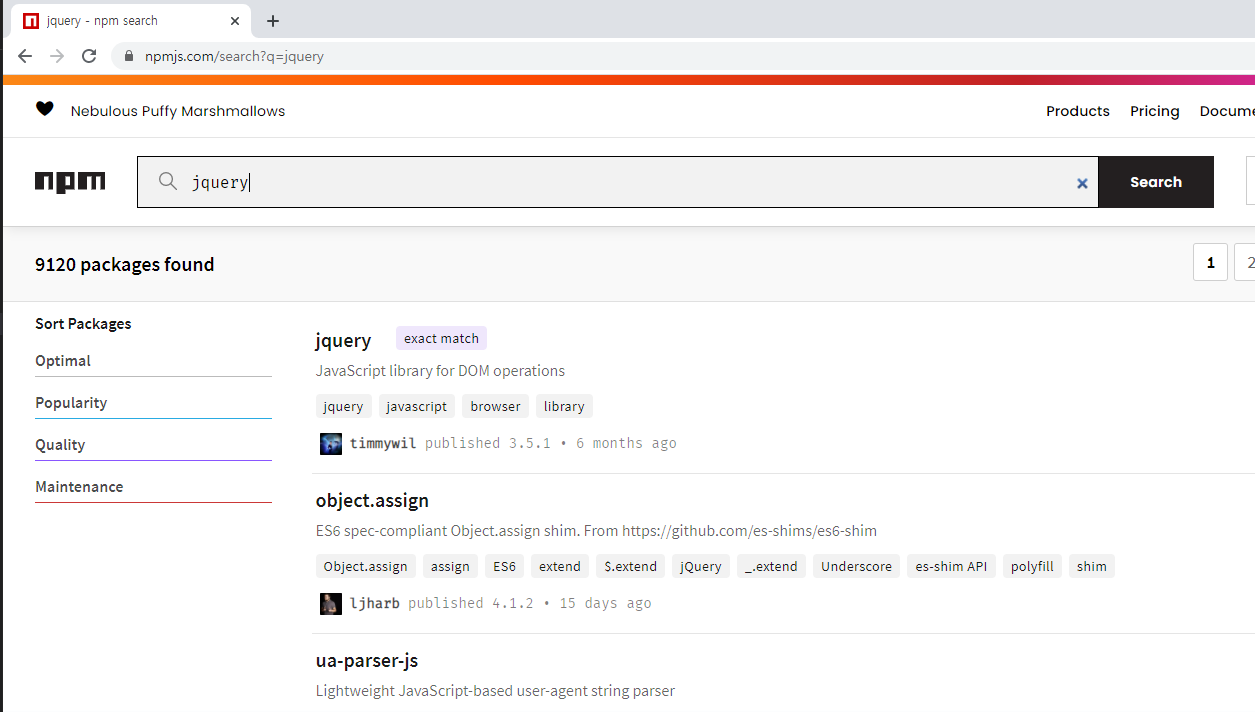The height and width of the screenshot is (712, 1255).
Task: Click the Object.assign keyword tag
Action: [x=365, y=566]
